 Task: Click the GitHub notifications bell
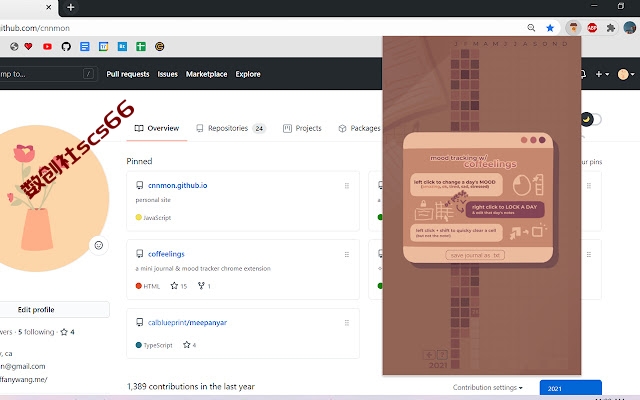[583, 74]
